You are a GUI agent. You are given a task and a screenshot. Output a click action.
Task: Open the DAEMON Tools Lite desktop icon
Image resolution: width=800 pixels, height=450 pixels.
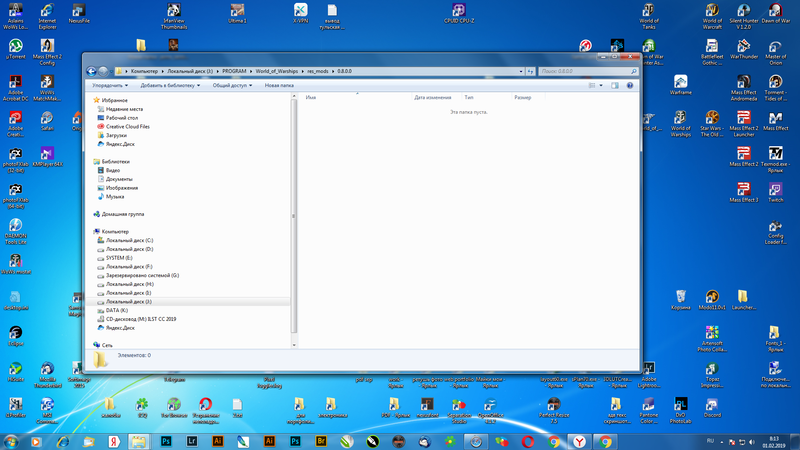coord(15,232)
